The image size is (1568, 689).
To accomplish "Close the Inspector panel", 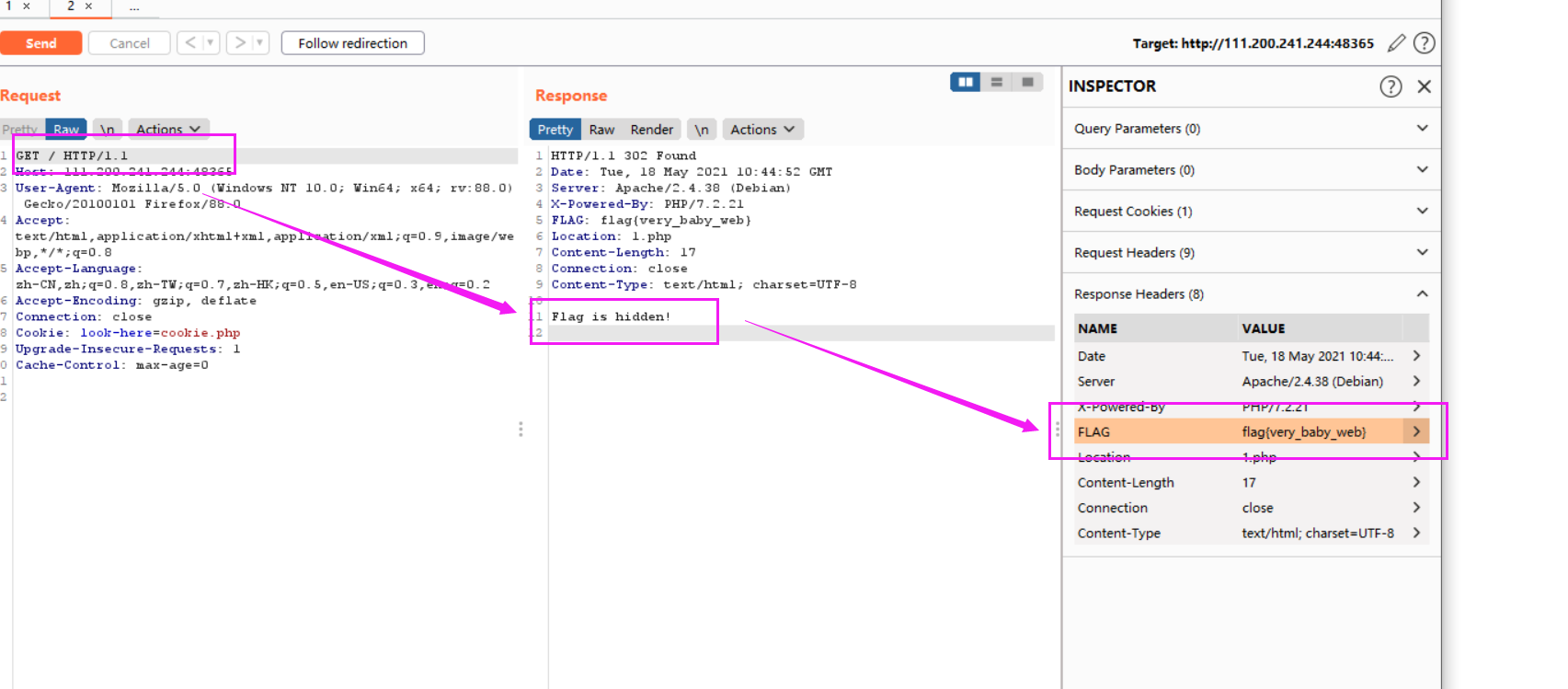I will pos(1424,86).
